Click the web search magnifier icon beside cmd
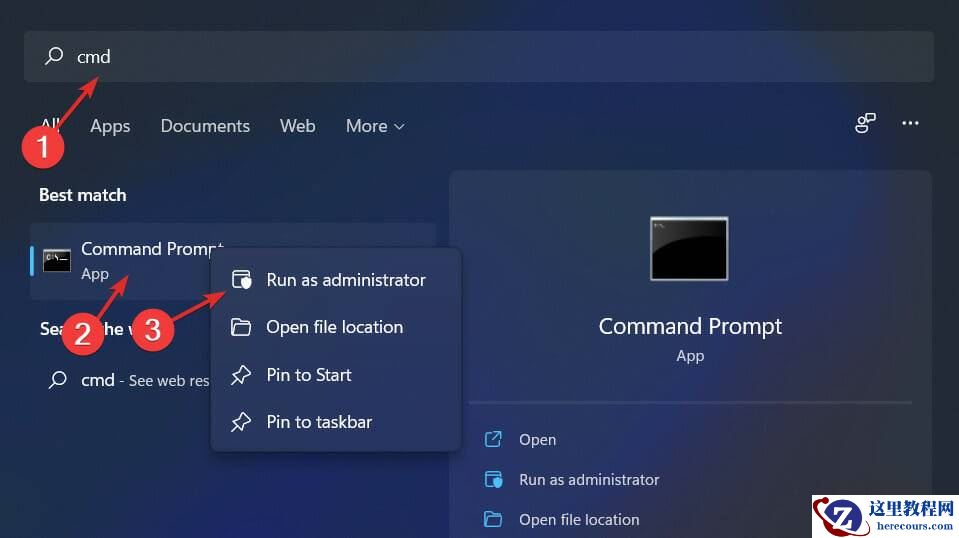Image resolution: width=959 pixels, height=538 pixels. click(x=59, y=381)
